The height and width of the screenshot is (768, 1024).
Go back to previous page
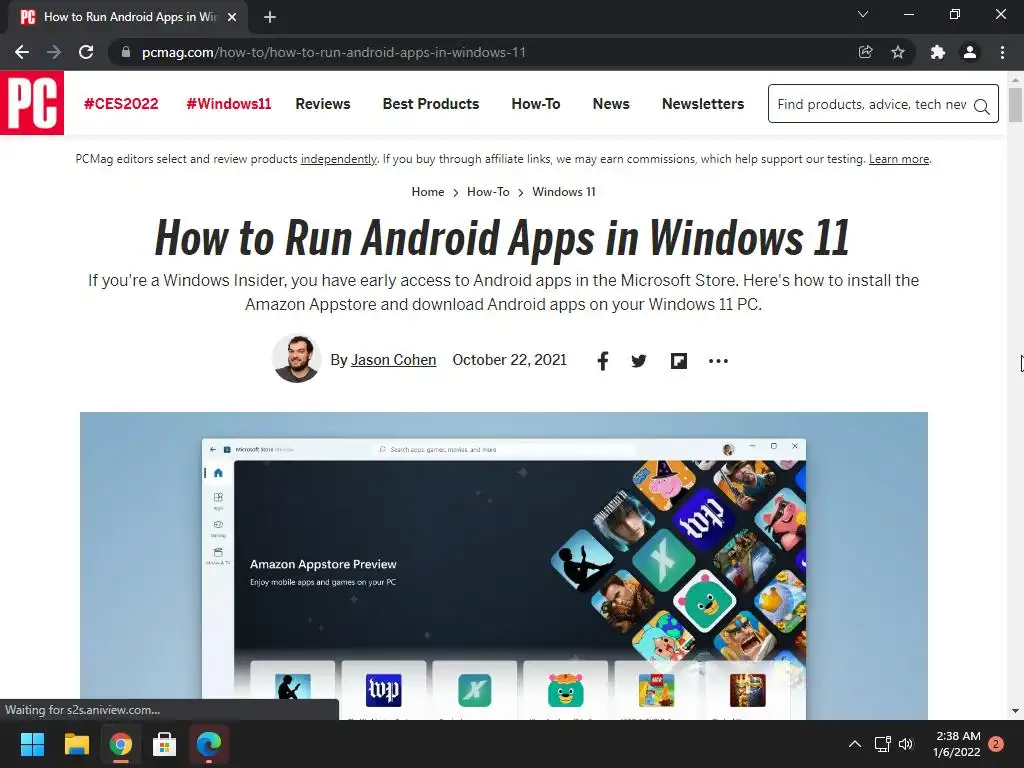click(22, 52)
